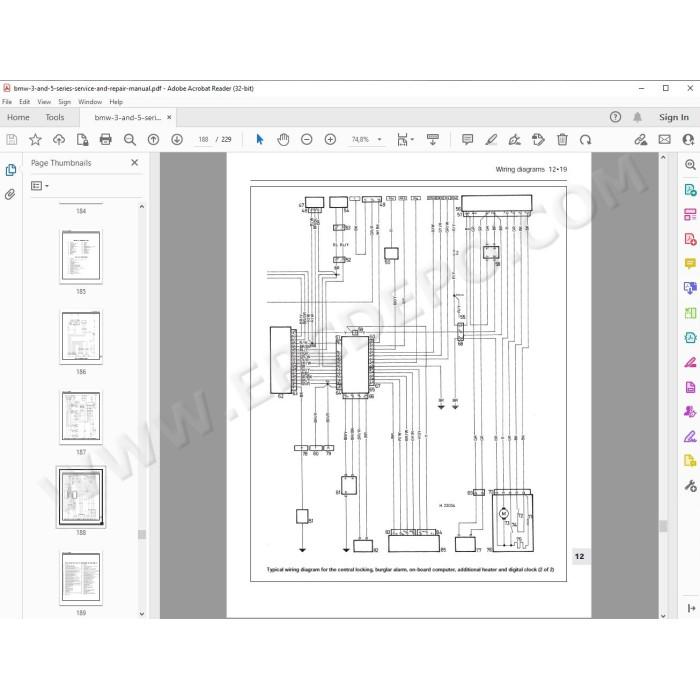This screenshot has width=700, height=700.
Task: Open the Window menu
Action: pyautogui.click(x=90, y=102)
